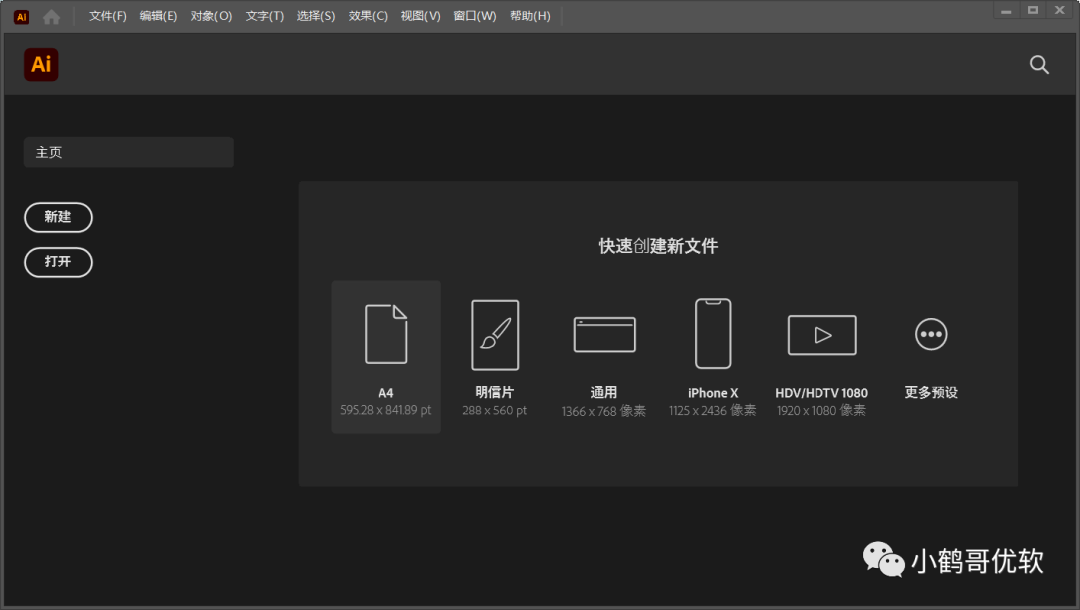Select the 通用 web preset icon
The width and height of the screenshot is (1080, 610).
coord(604,333)
